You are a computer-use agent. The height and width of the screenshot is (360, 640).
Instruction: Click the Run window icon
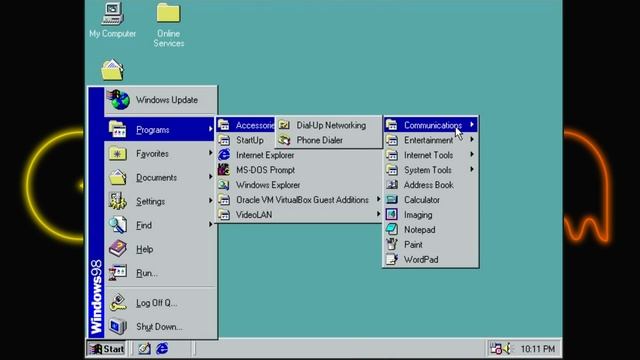[x=118, y=273]
